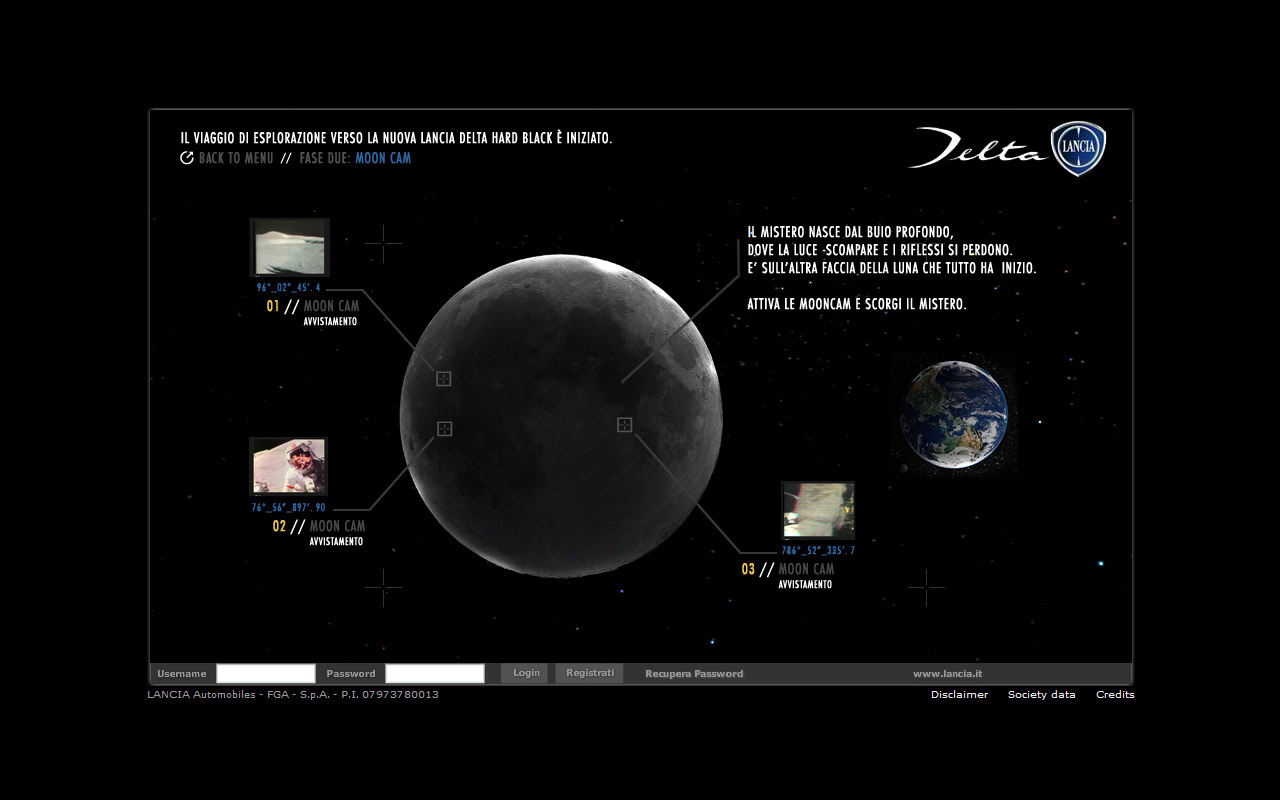Open Moon Cam 01 lunar surface thumbnail
1280x800 pixels.
click(289, 247)
